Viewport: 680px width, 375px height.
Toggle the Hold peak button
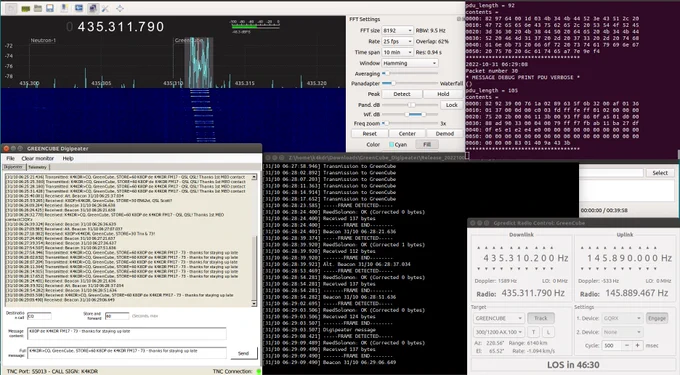(x=443, y=94)
